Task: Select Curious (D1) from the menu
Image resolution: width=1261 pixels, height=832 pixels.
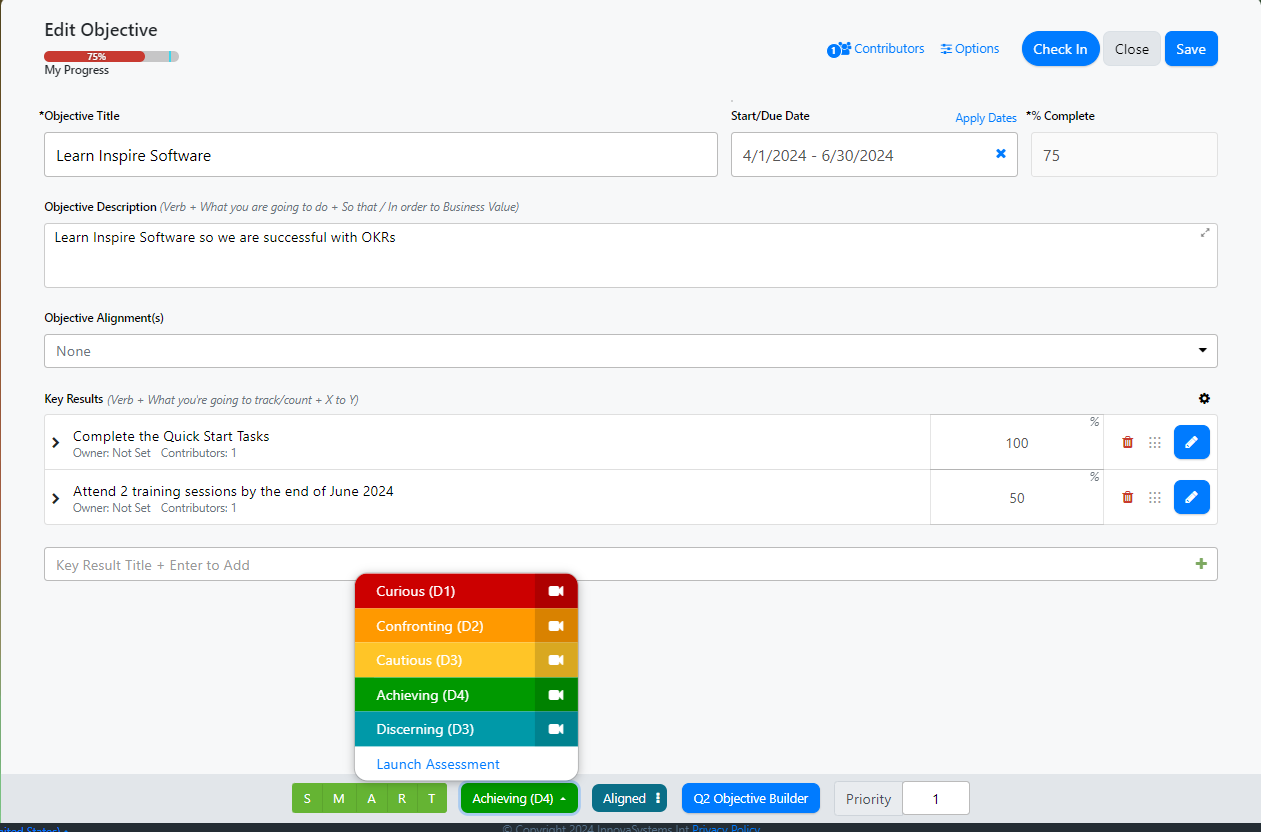Action: tap(445, 591)
